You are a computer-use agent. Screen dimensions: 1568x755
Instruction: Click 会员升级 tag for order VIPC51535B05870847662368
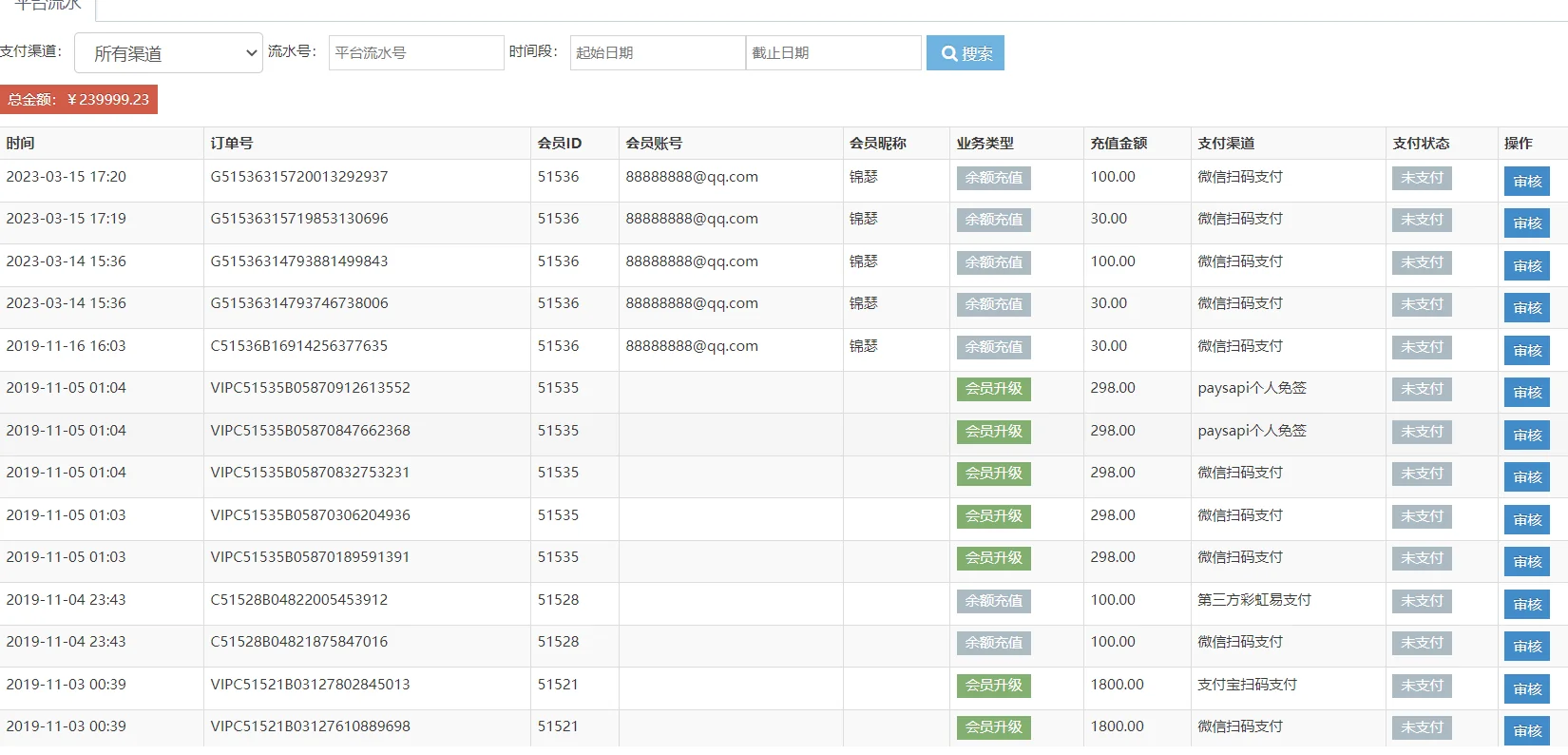click(993, 432)
